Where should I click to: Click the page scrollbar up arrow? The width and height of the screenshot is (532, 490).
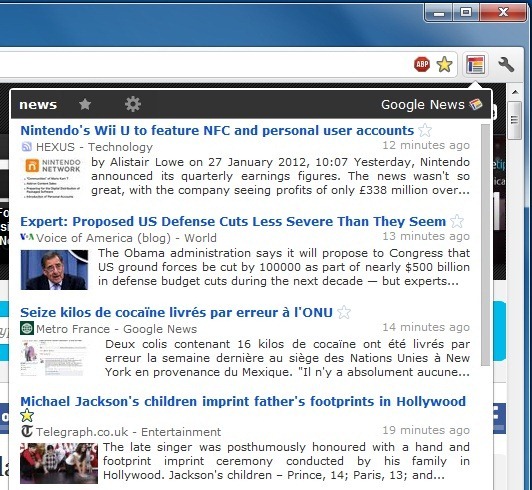[515, 92]
